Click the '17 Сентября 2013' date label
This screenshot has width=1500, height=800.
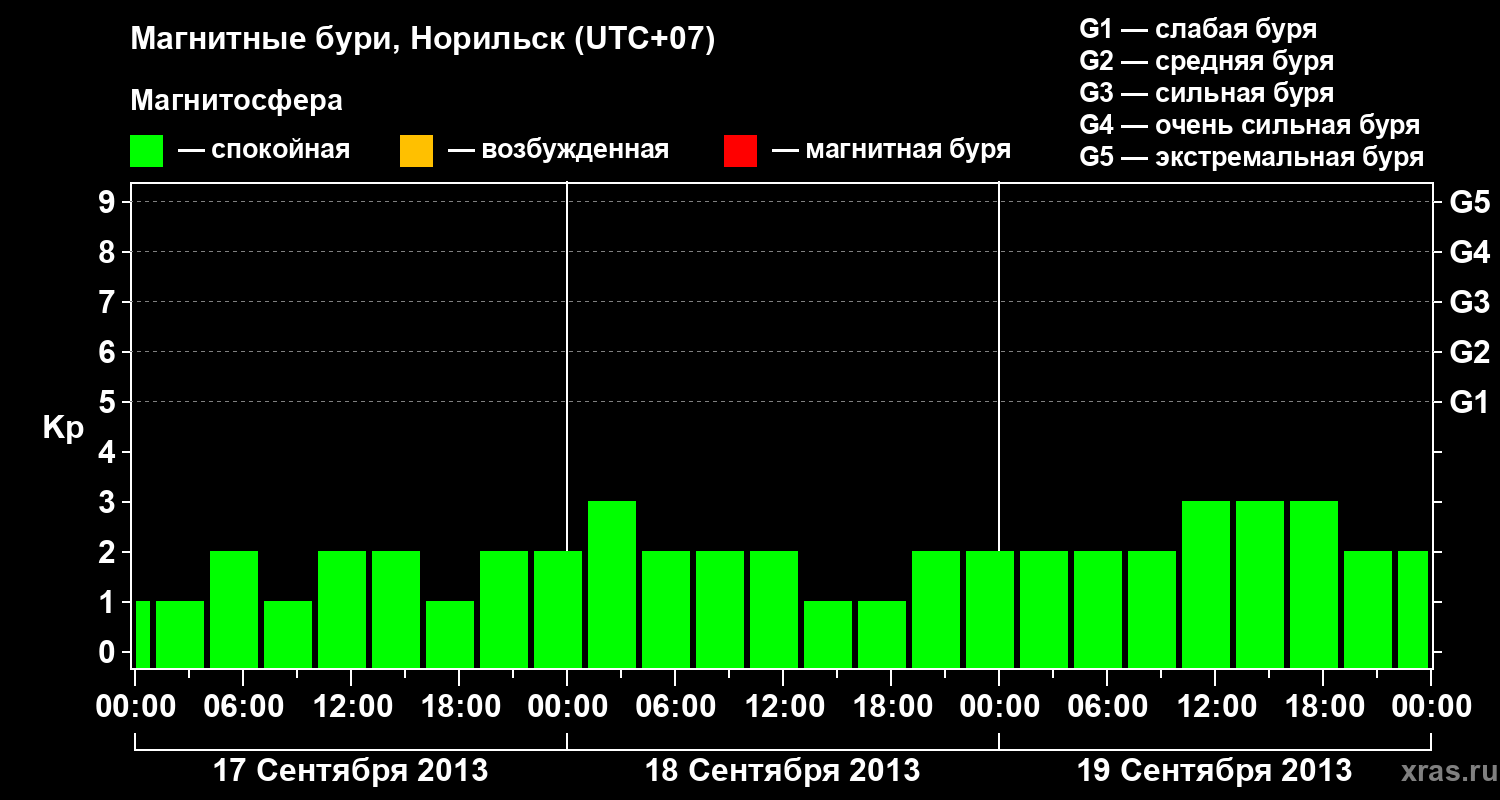tap(351, 771)
